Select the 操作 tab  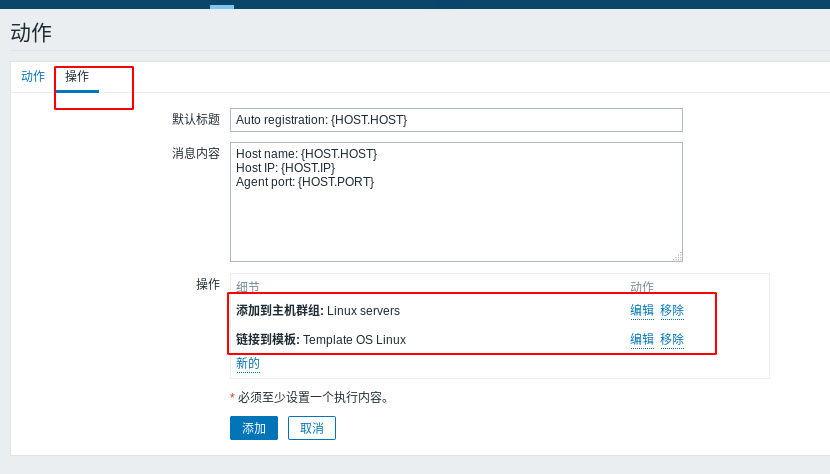[77, 76]
